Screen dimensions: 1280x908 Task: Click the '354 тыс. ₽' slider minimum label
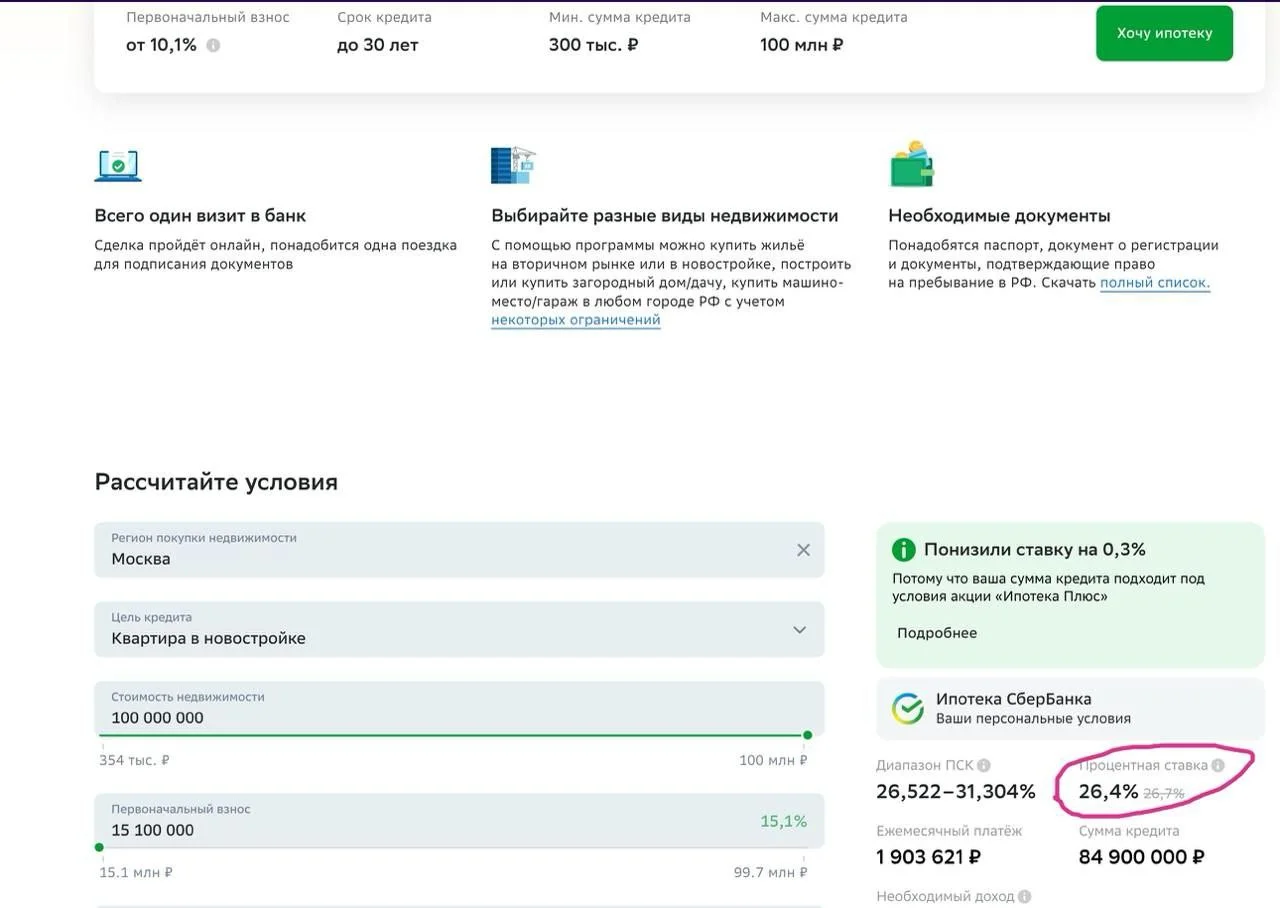coord(134,760)
